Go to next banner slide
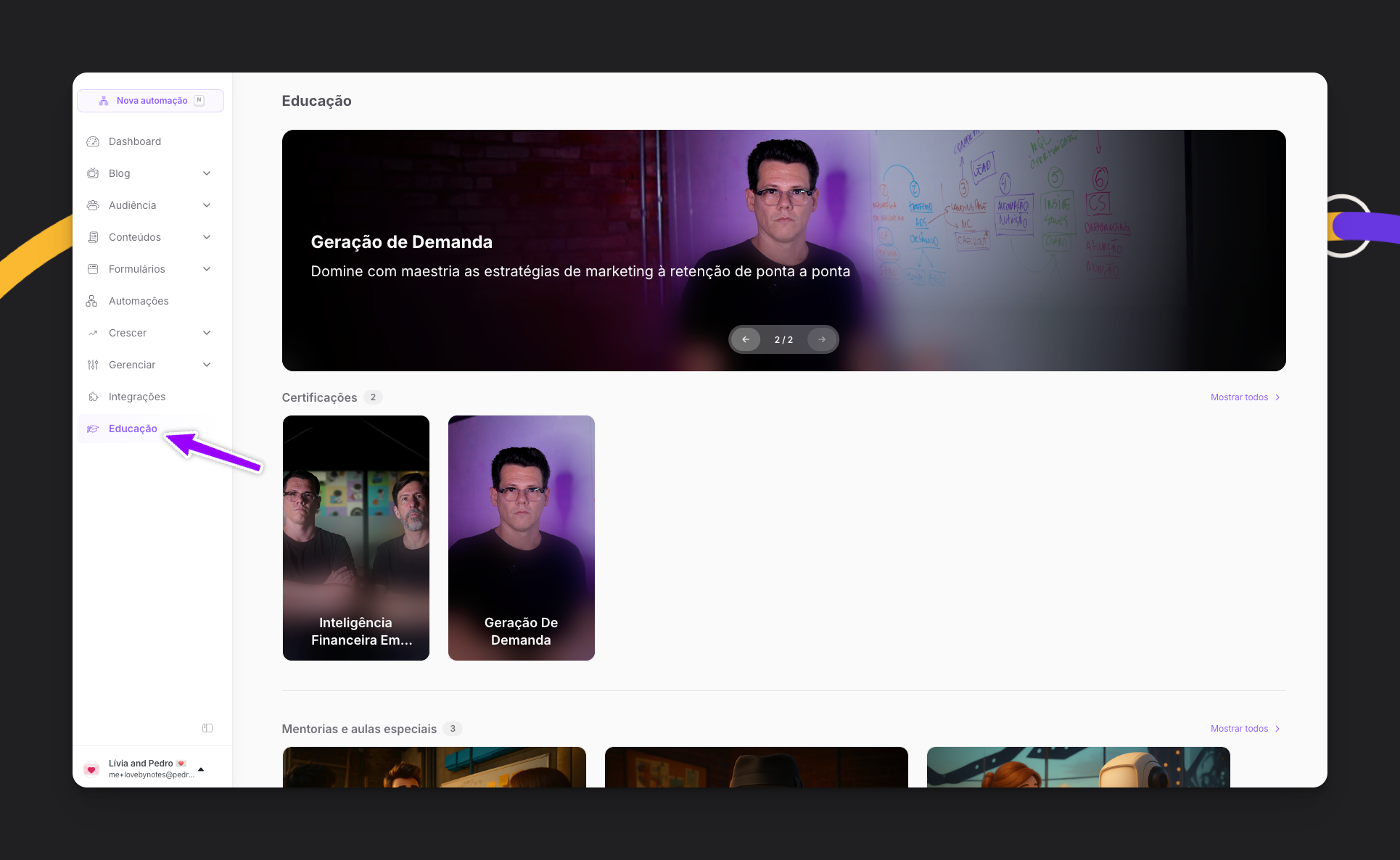This screenshot has height=860, width=1400. tap(822, 339)
